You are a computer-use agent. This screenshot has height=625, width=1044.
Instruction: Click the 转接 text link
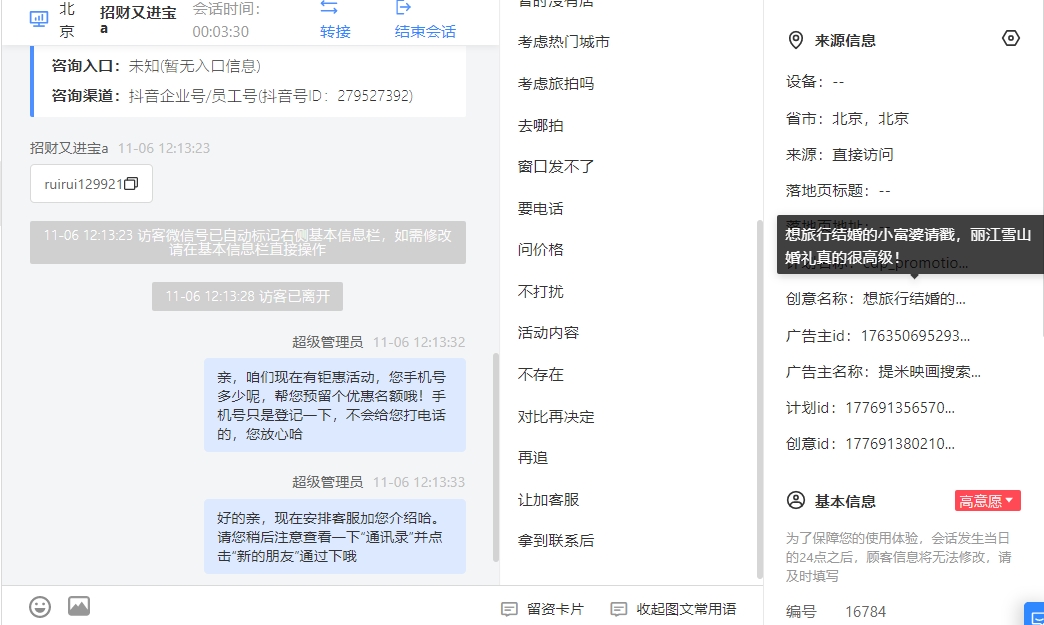click(x=335, y=31)
